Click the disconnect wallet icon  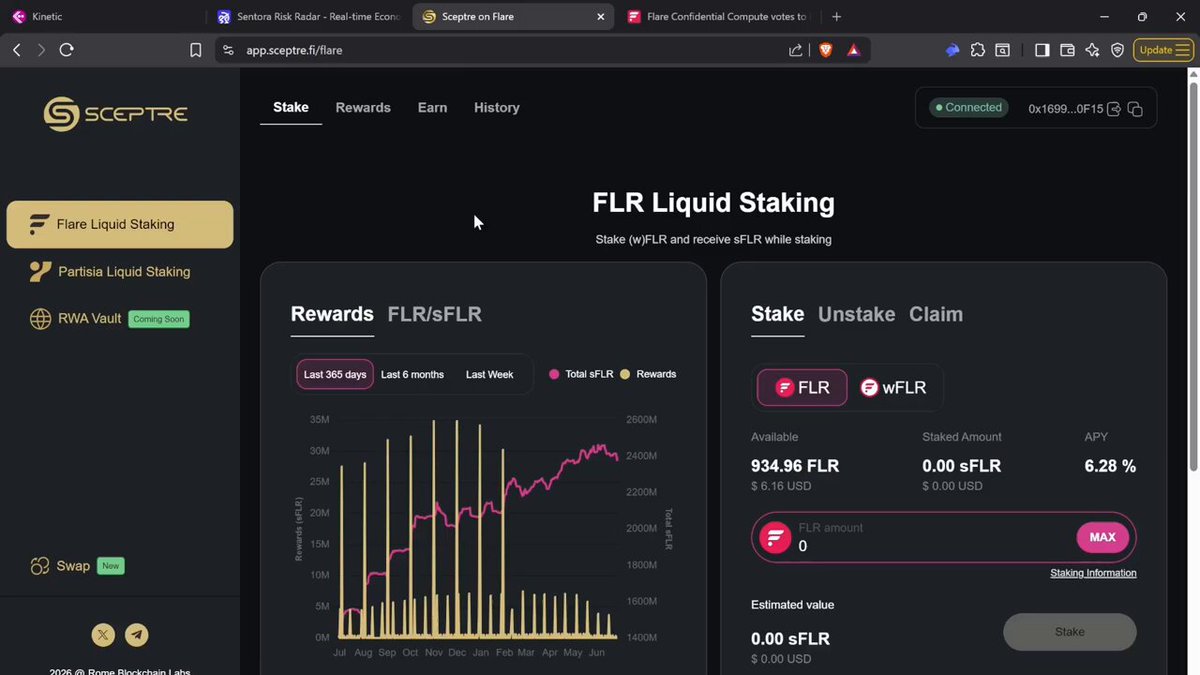[x=1114, y=109]
